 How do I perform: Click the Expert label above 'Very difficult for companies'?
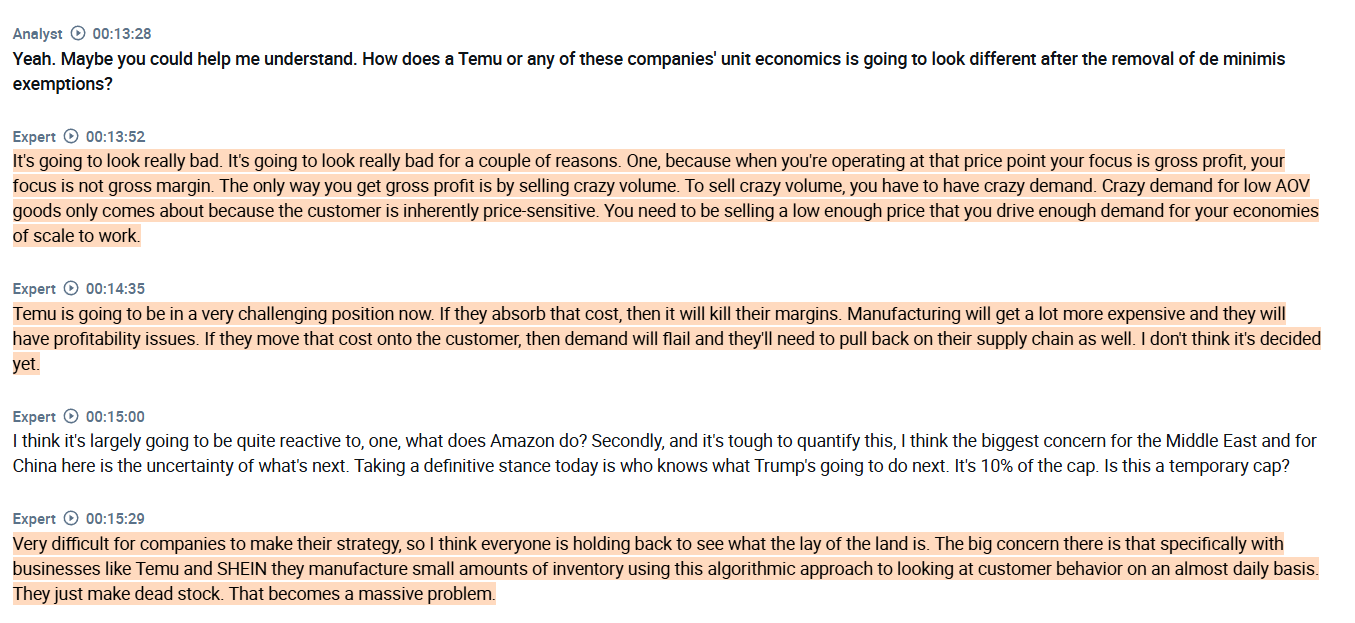[x=34, y=519]
